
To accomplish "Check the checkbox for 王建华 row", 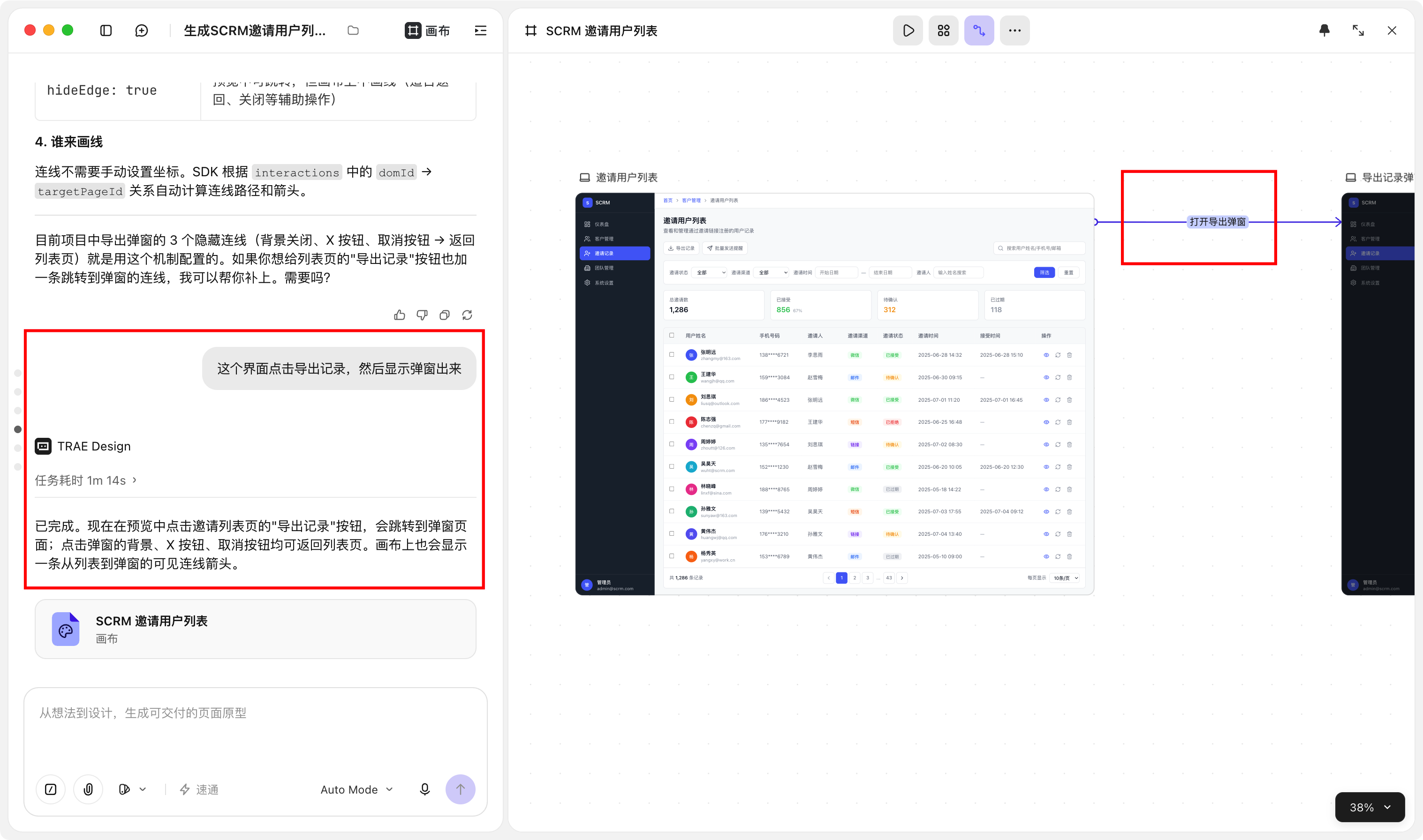I will (x=672, y=377).
